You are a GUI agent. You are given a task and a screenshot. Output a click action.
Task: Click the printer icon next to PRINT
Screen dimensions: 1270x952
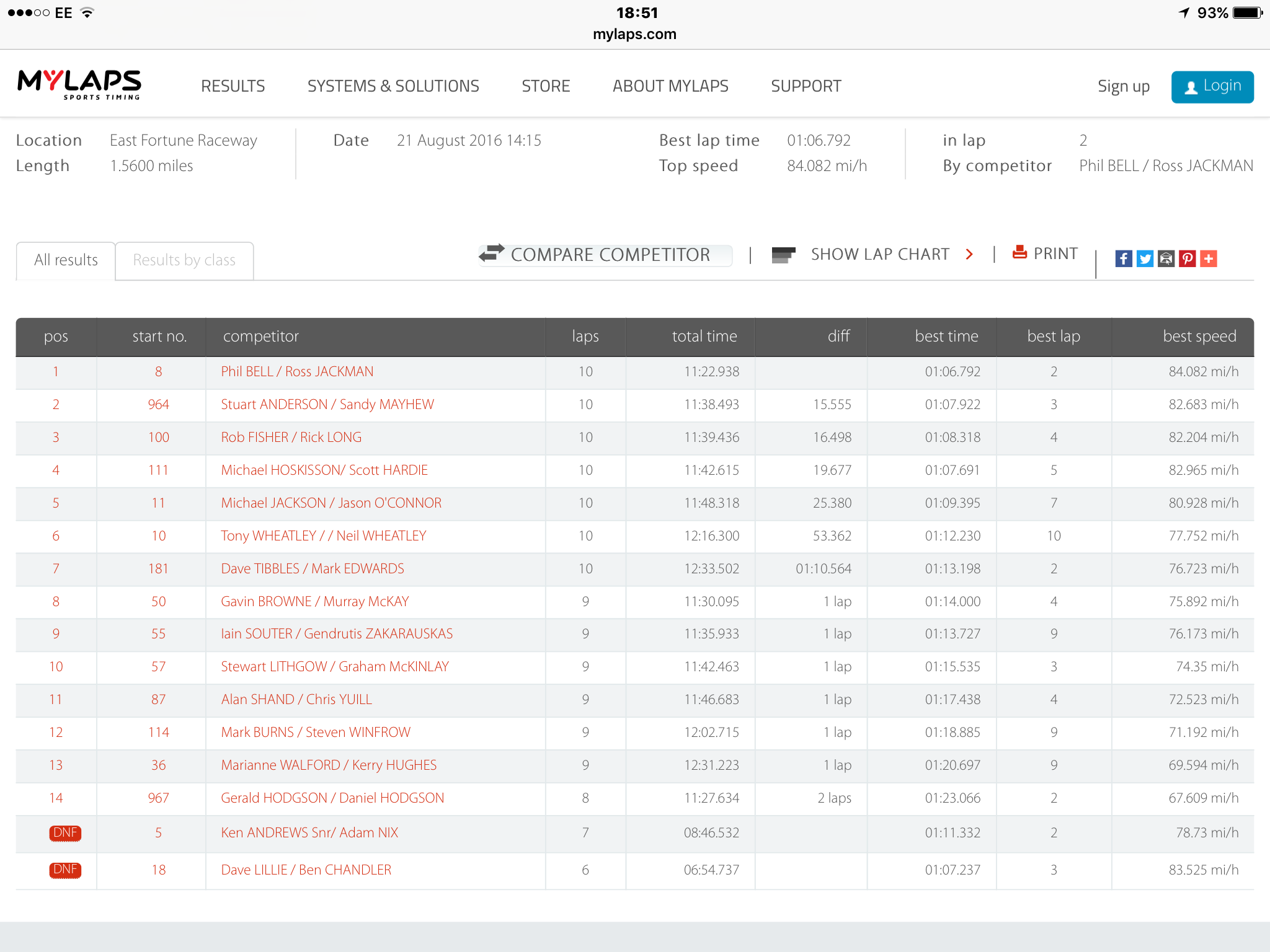1019,252
